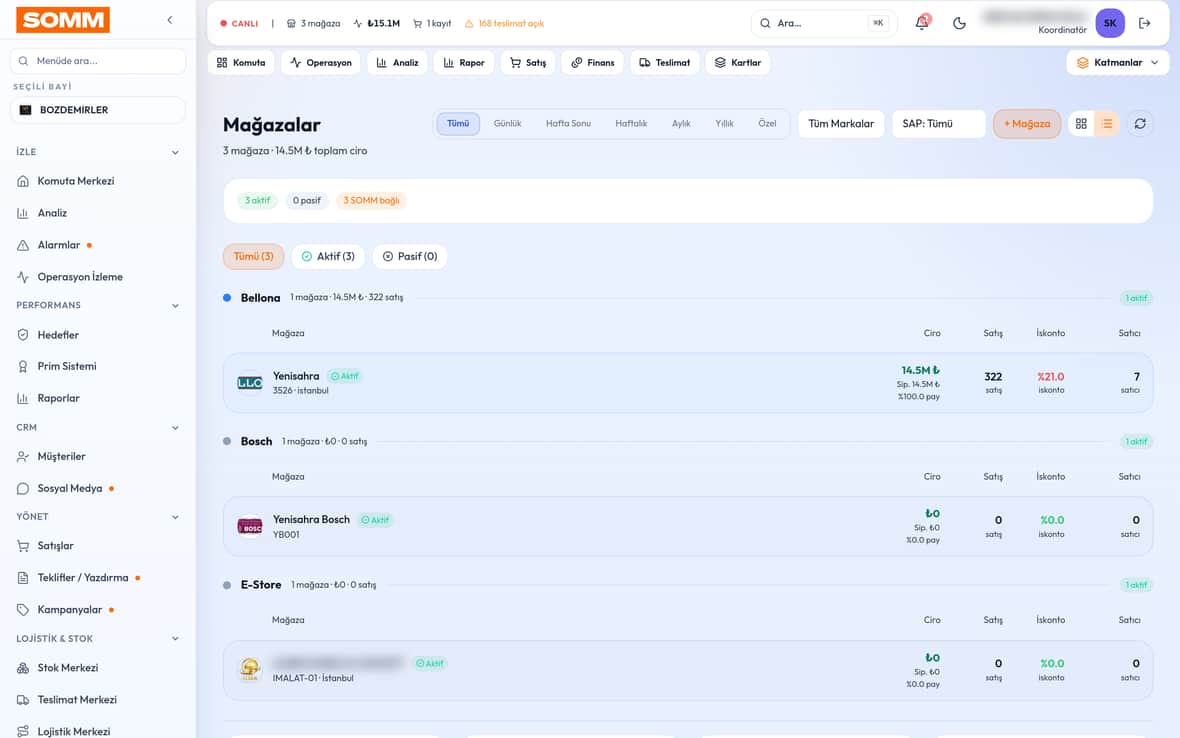Click the Menüde ara search field

[x=98, y=61]
